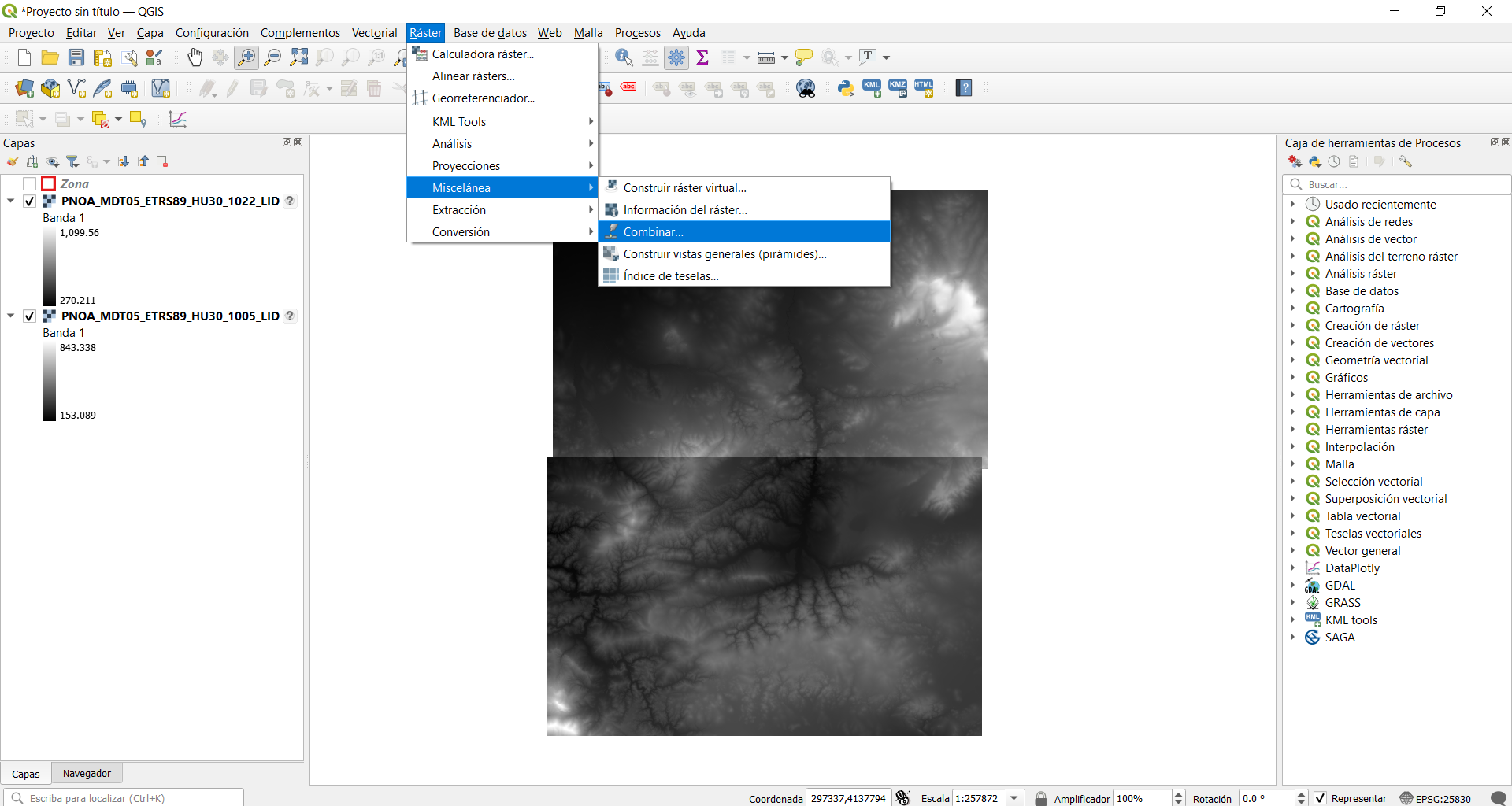The image size is (1512, 806).
Task: Open the Vectorial menu
Action: click(x=374, y=33)
